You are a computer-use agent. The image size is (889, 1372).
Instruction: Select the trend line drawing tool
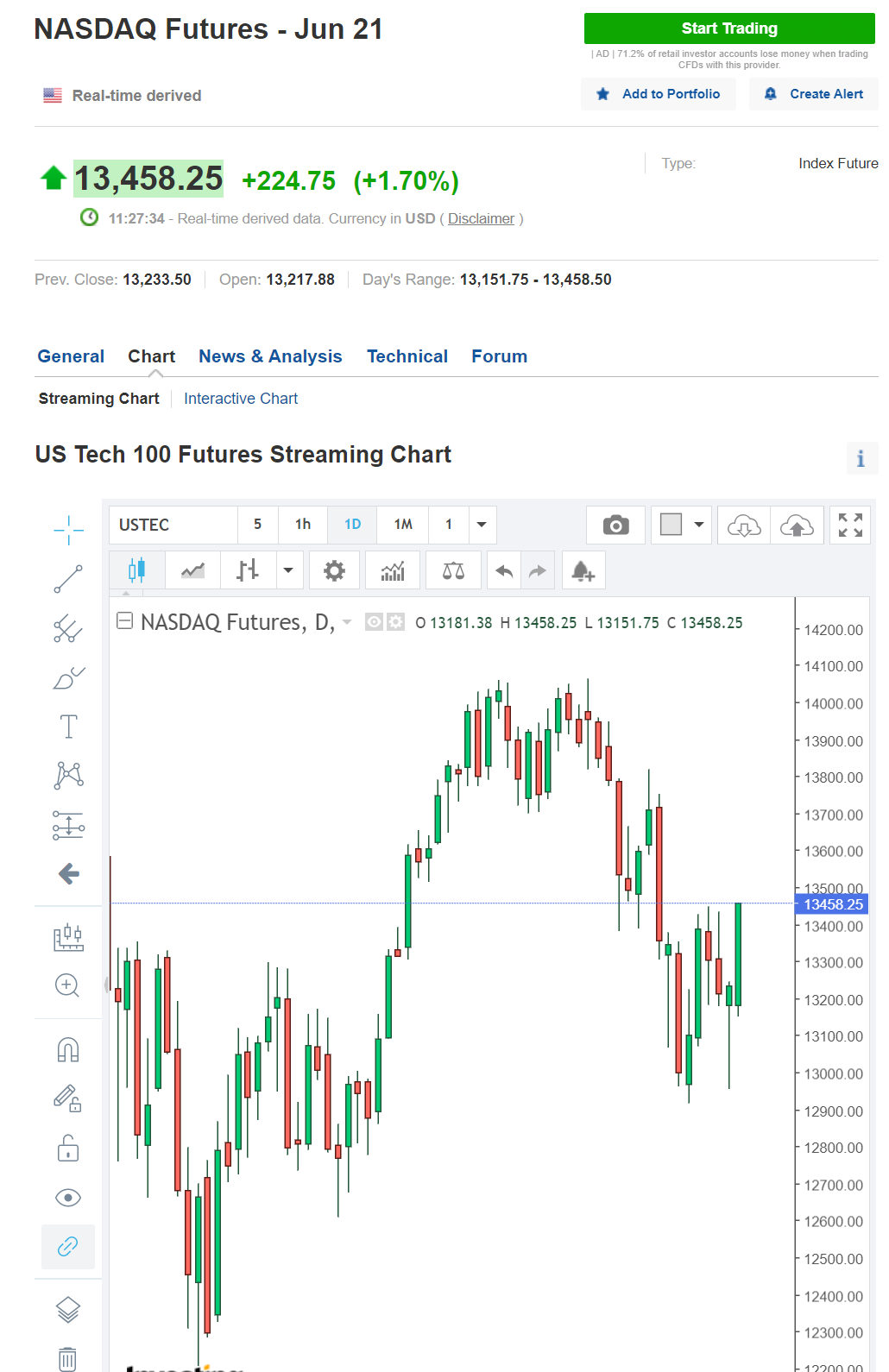point(68,579)
